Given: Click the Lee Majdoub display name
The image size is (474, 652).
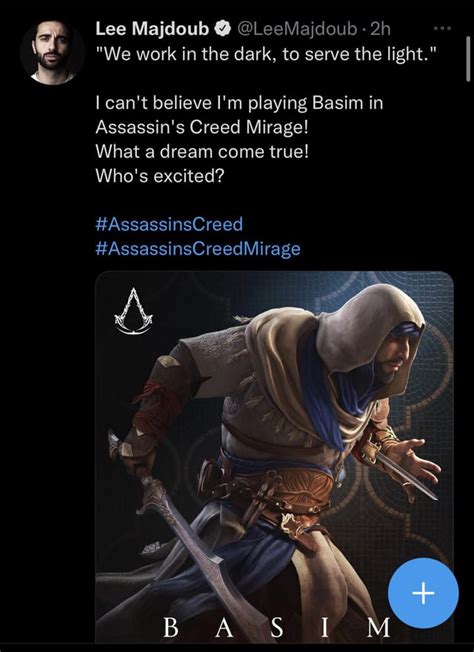Looking at the screenshot, I should [152, 29].
